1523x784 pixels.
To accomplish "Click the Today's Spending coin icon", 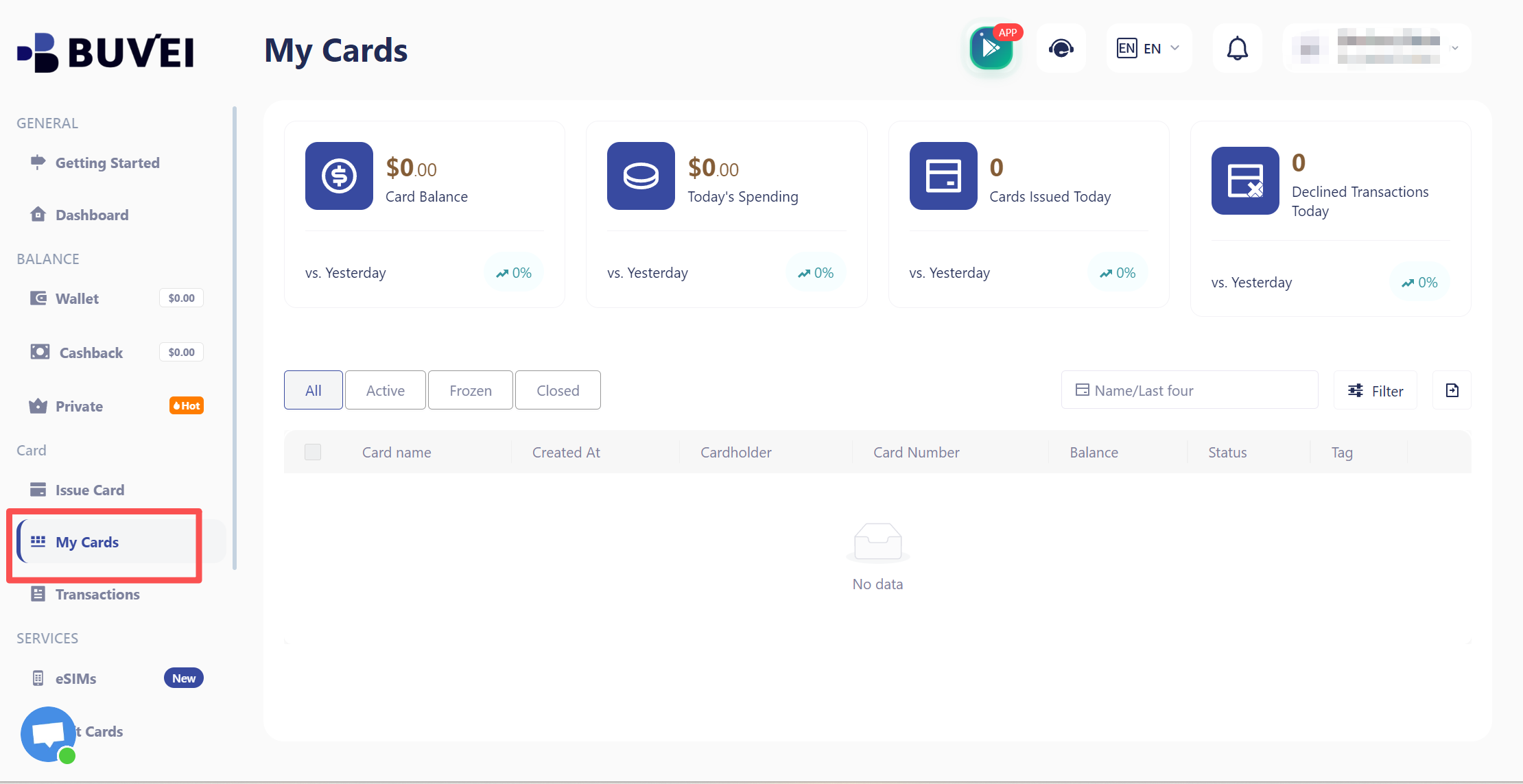I will pyautogui.click(x=641, y=176).
